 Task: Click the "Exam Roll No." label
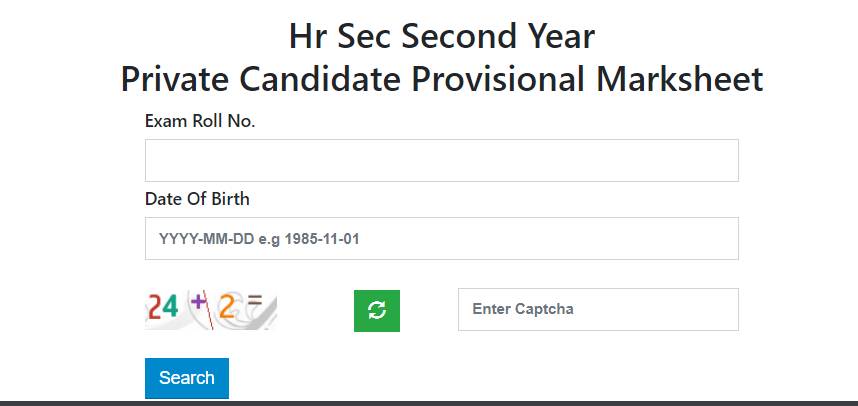click(x=200, y=121)
